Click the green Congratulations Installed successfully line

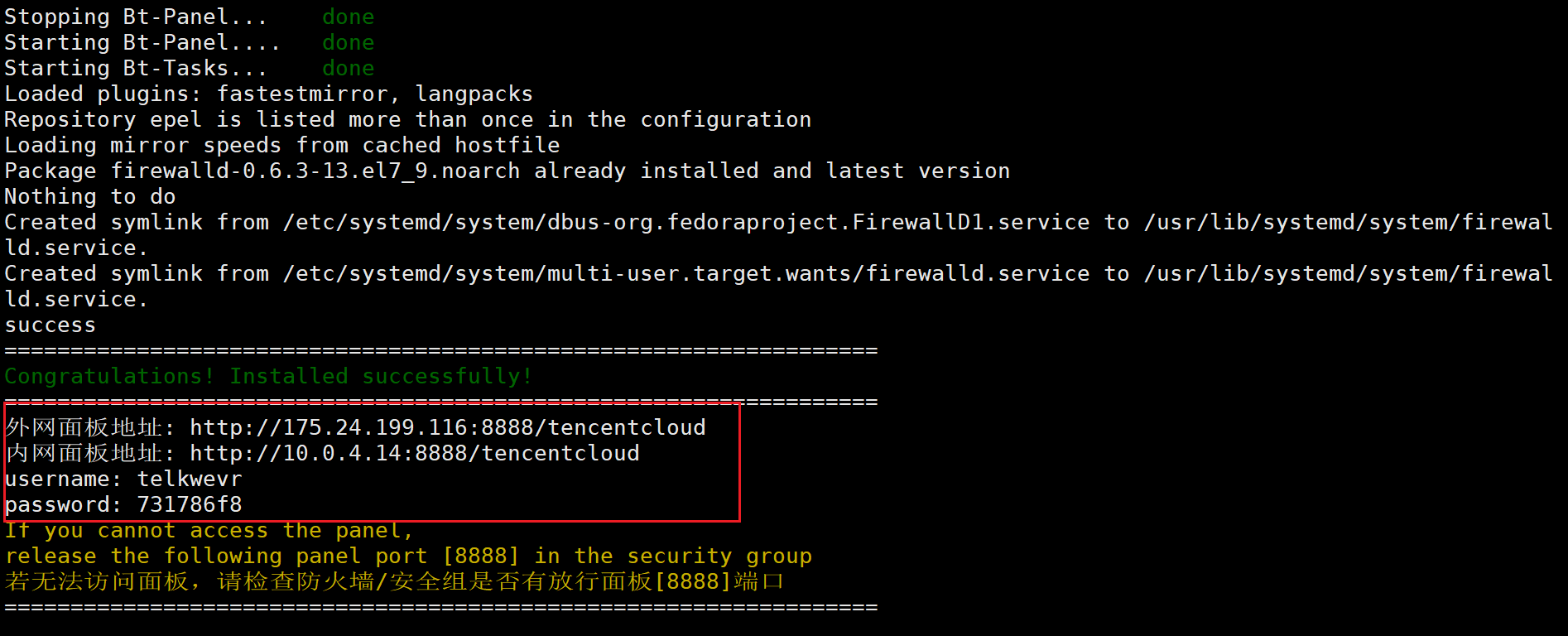(268, 376)
